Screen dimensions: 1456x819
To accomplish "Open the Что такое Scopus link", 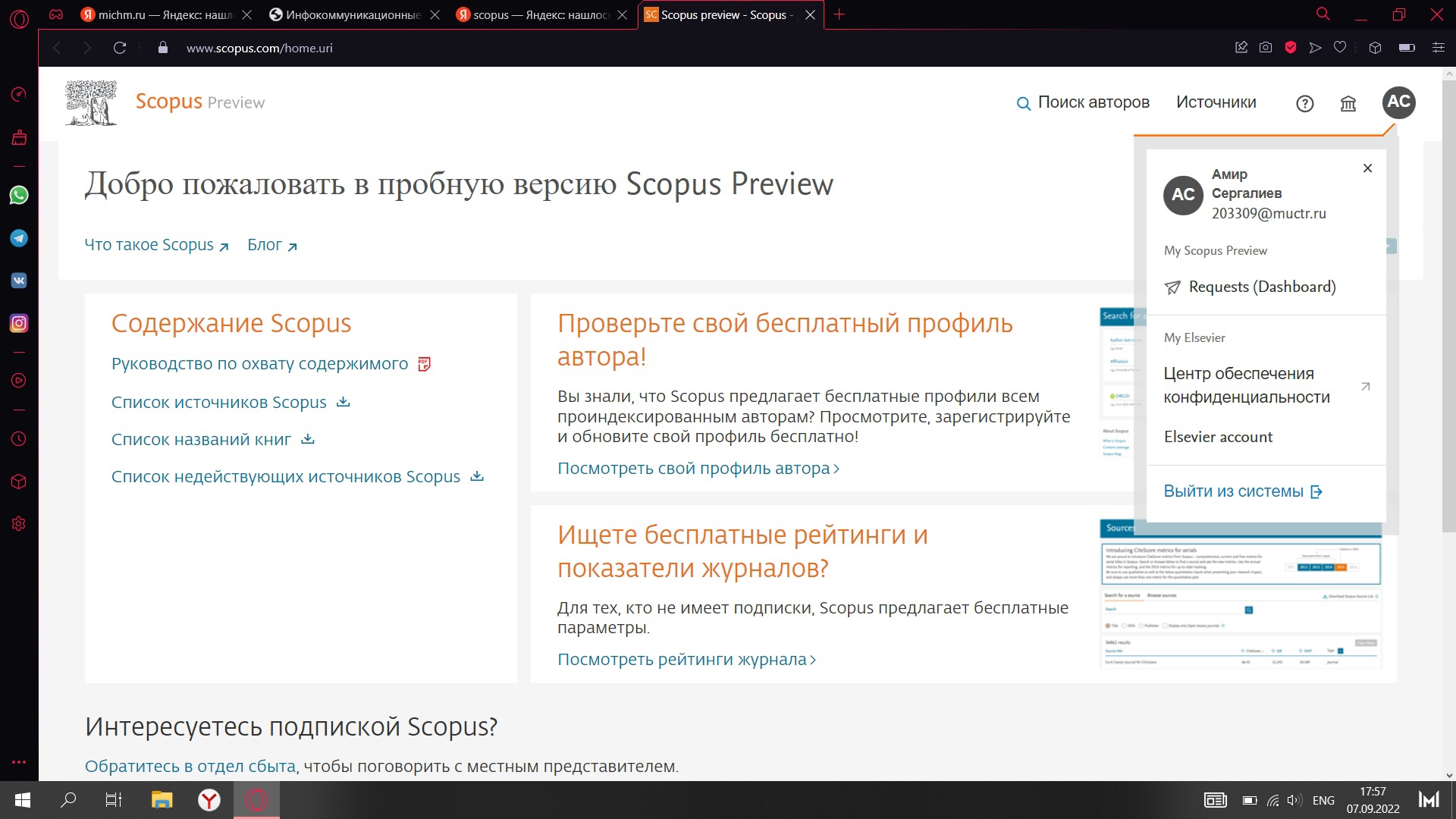I will [156, 245].
